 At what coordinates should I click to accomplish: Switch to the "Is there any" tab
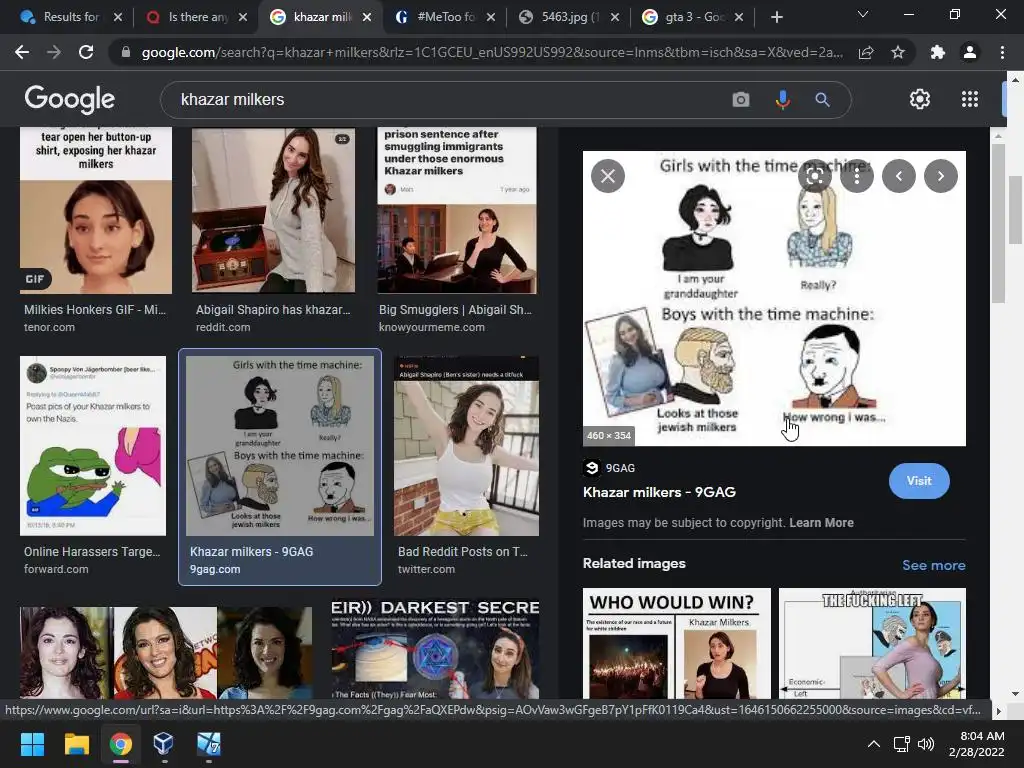198,17
